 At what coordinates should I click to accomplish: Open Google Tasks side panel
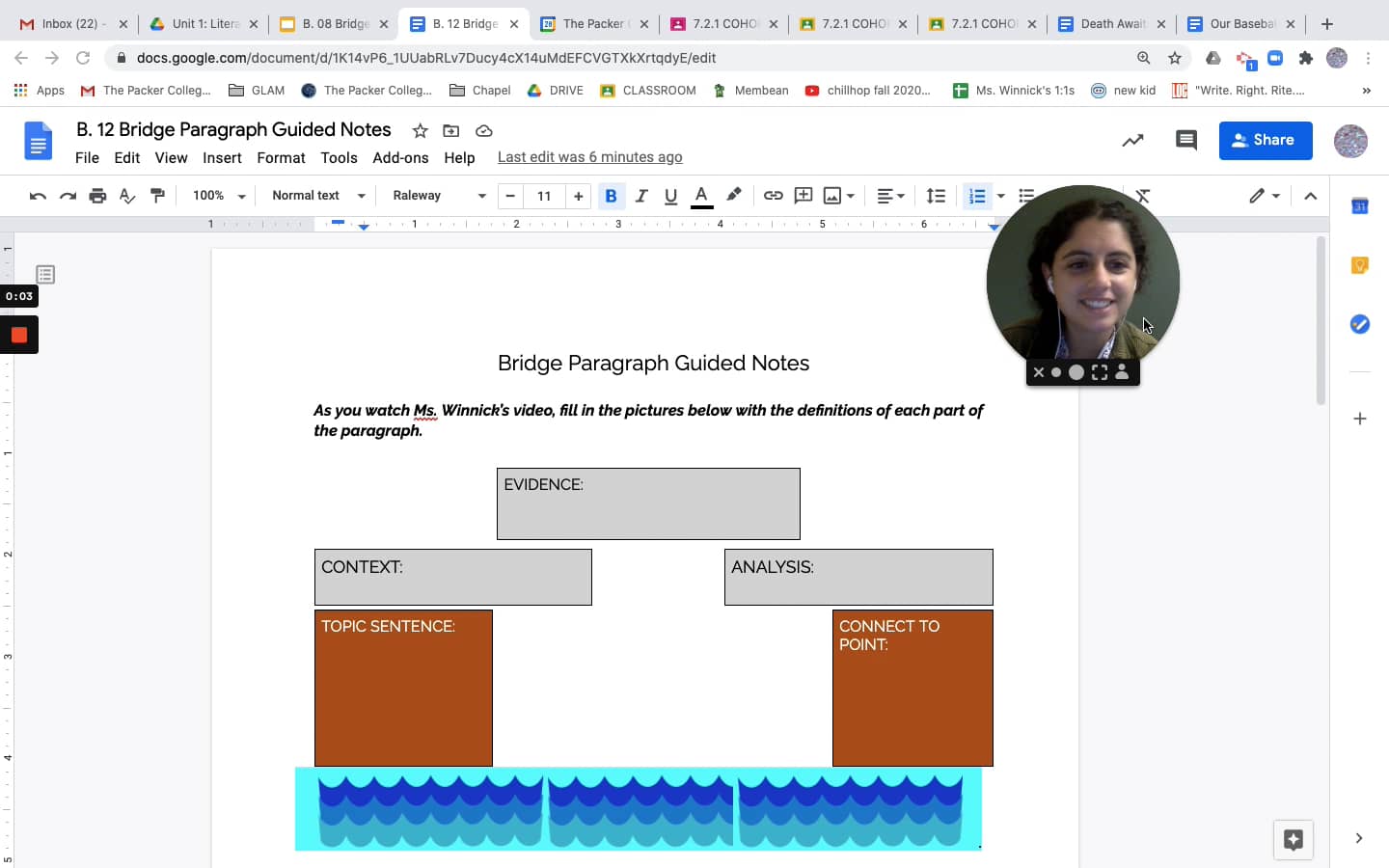(x=1360, y=324)
